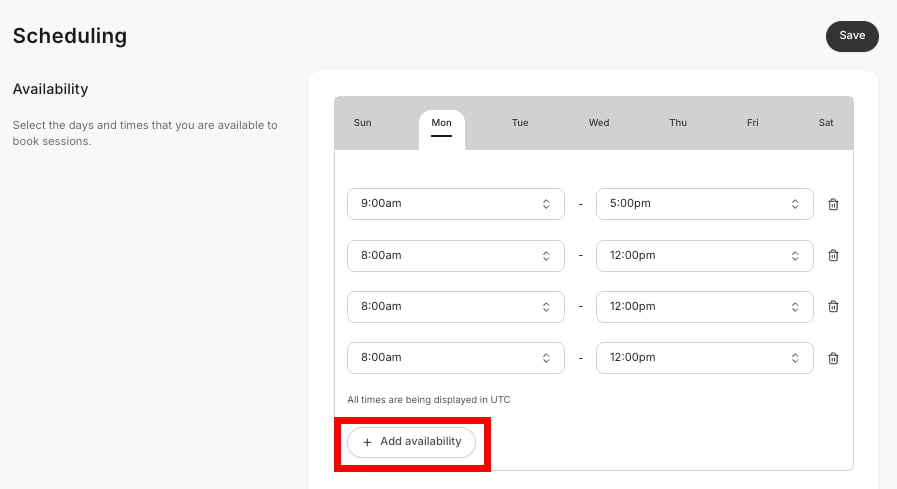Open the third row's 8:00am start dropdown
This screenshot has width=897, height=489.
pyautogui.click(x=455, y=307)
